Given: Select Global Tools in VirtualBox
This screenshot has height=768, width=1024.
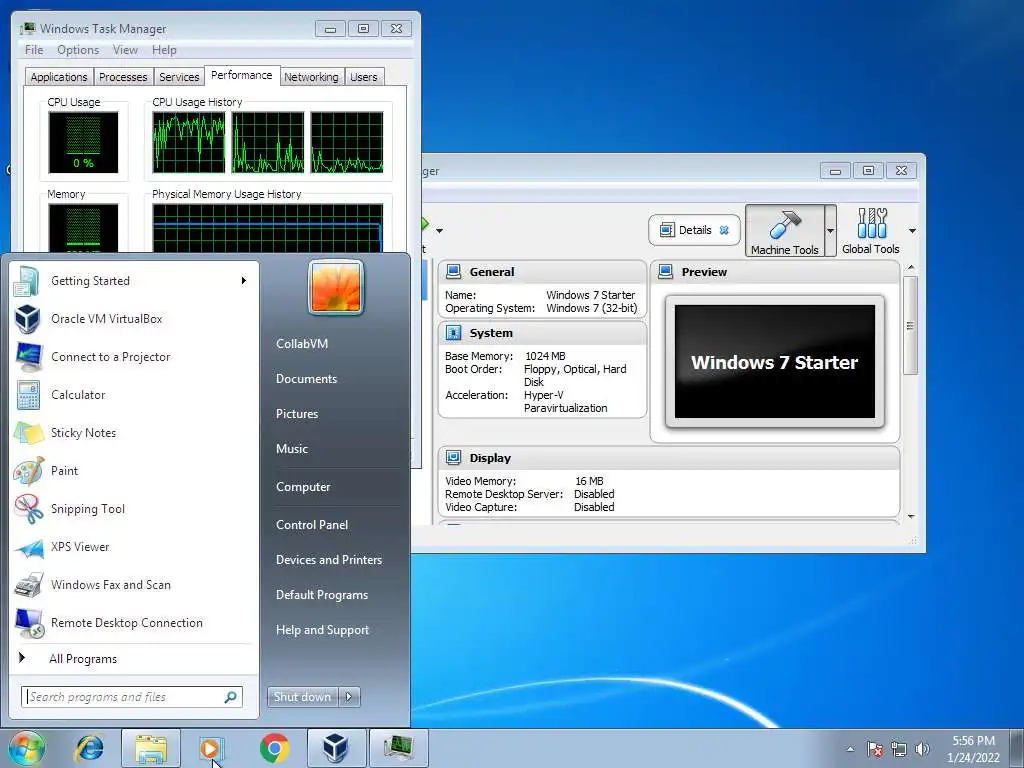Looking at the screenshot, I should click(x=871, y=231).
